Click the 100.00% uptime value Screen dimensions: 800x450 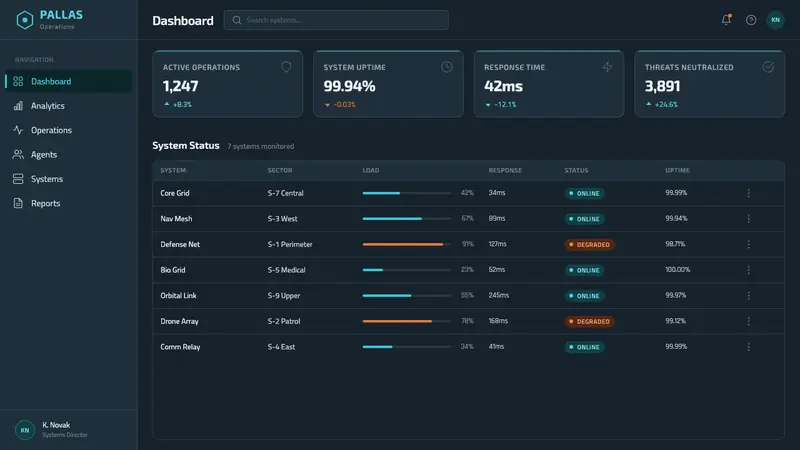tap(678, 269)
